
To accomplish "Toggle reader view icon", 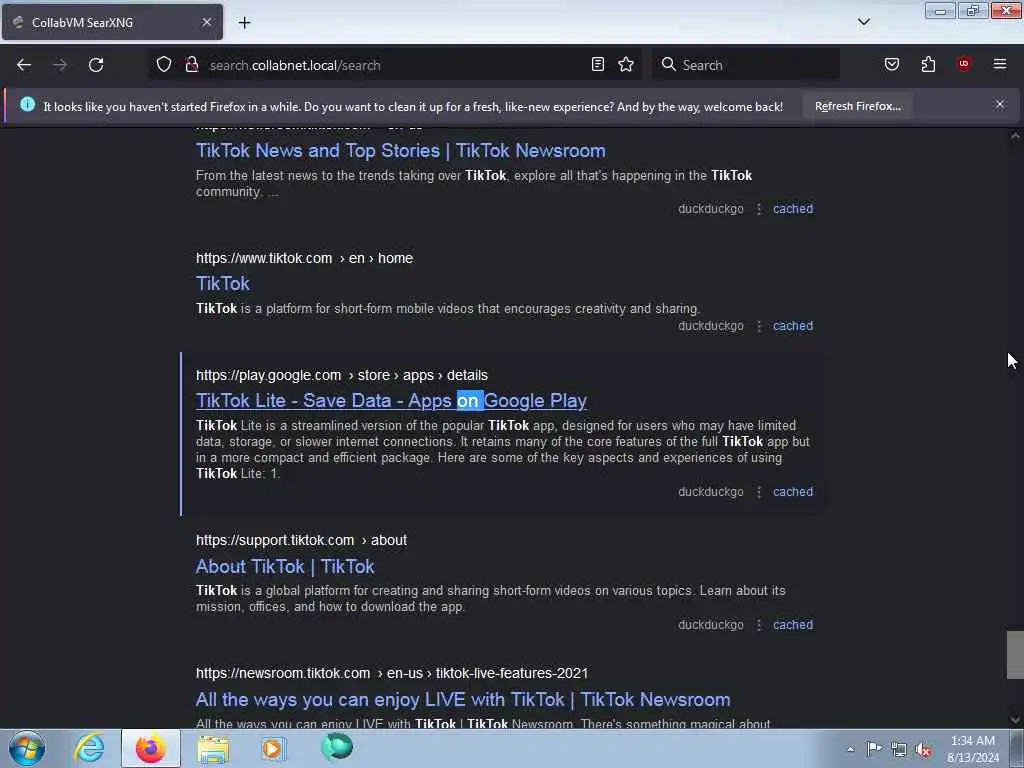I will point(598,64).
